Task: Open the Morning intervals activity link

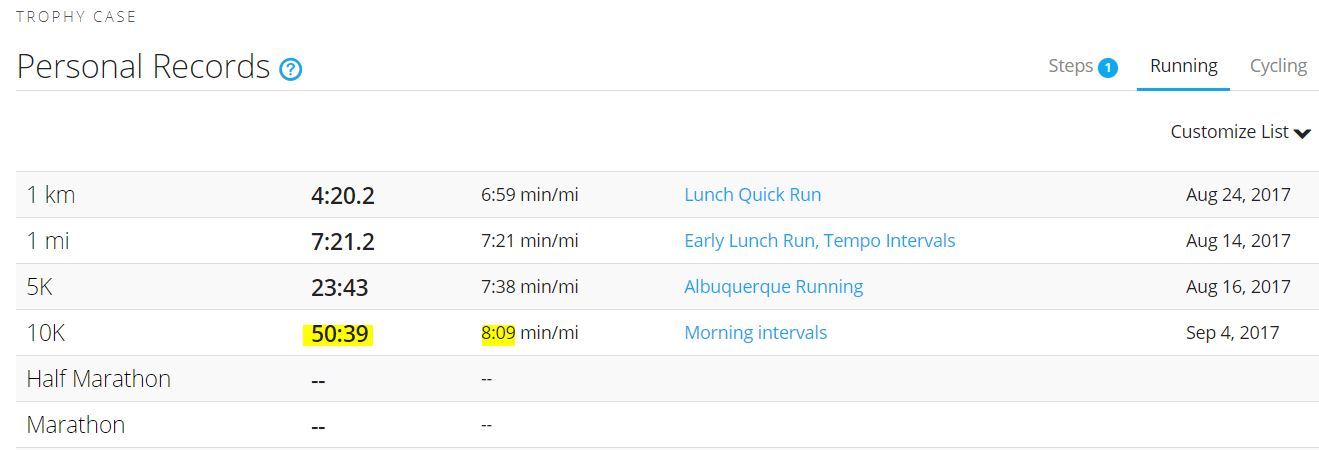Action: (755, 333)
